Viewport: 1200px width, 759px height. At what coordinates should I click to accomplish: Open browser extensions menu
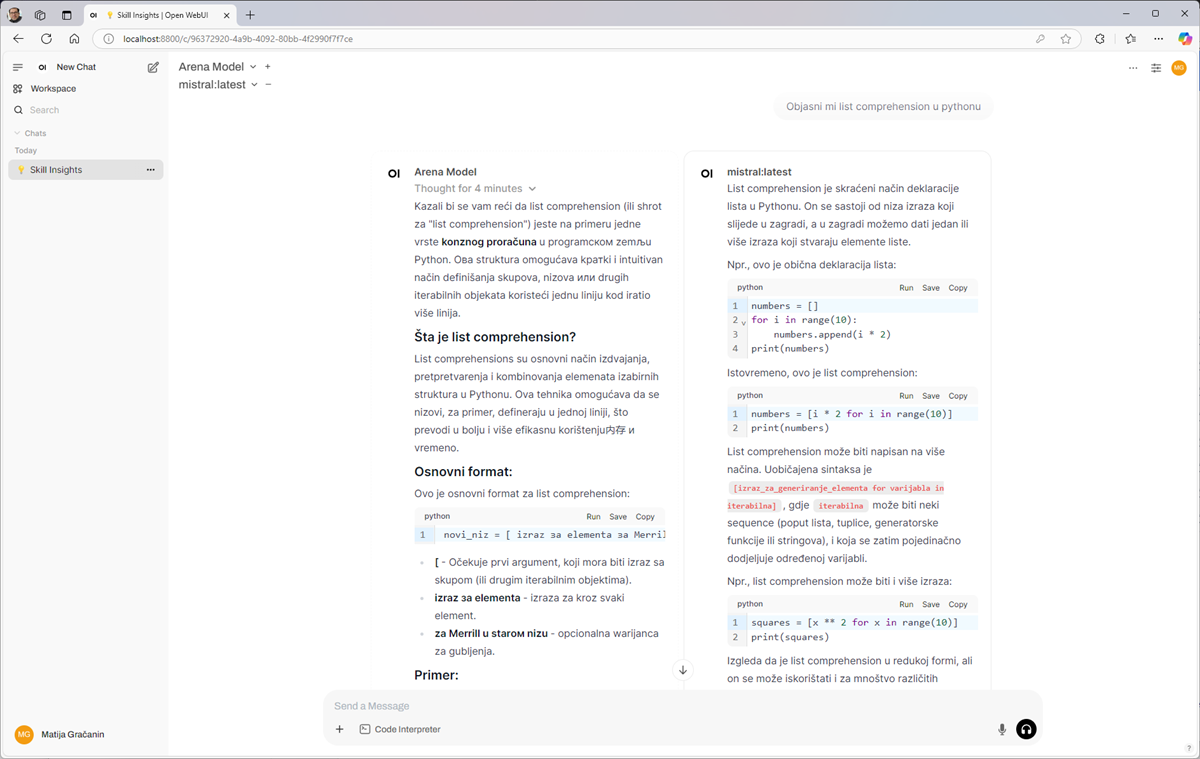(1100, 39)
